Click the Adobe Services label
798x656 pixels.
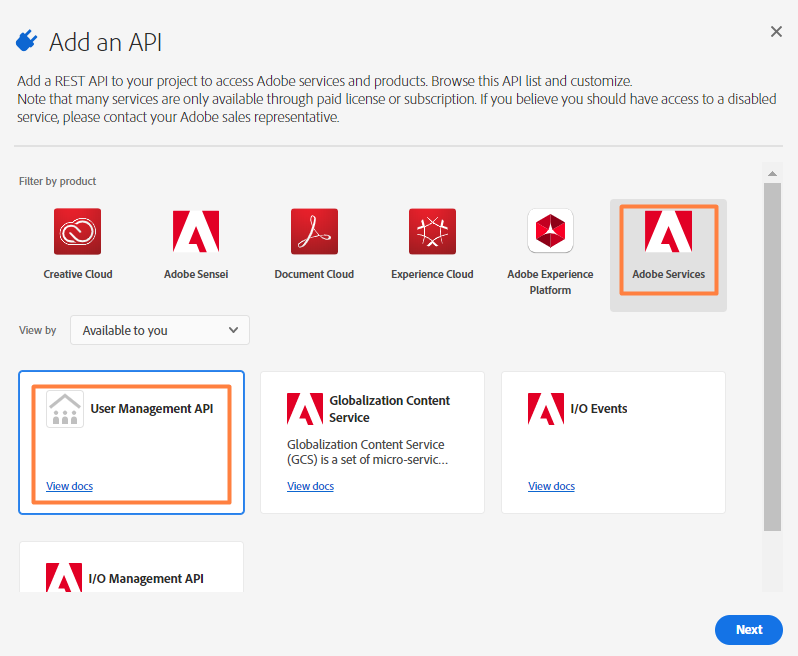click(x=668, y=274)
